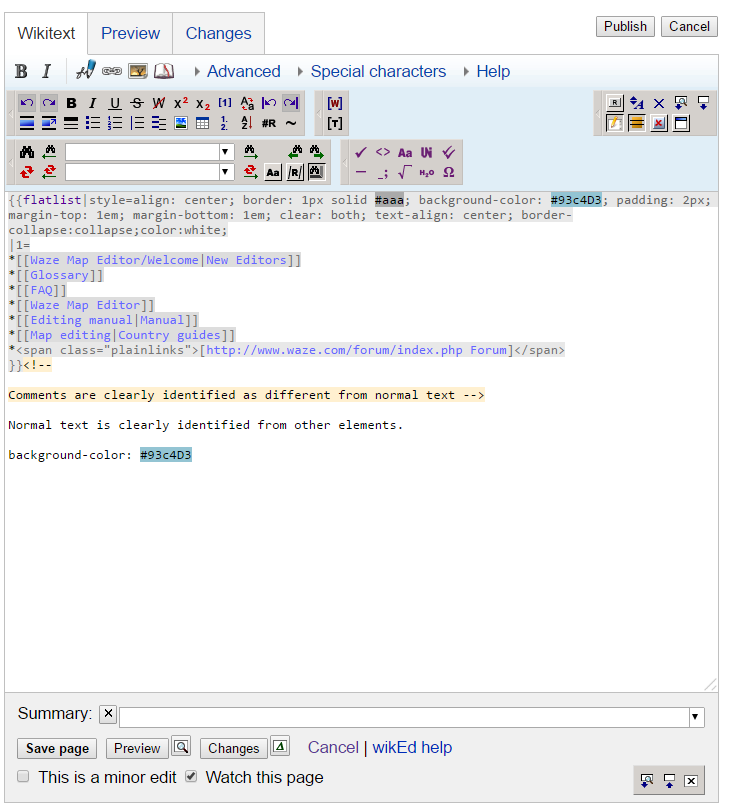Open the wikEd help link

click(x=412, y=747)
